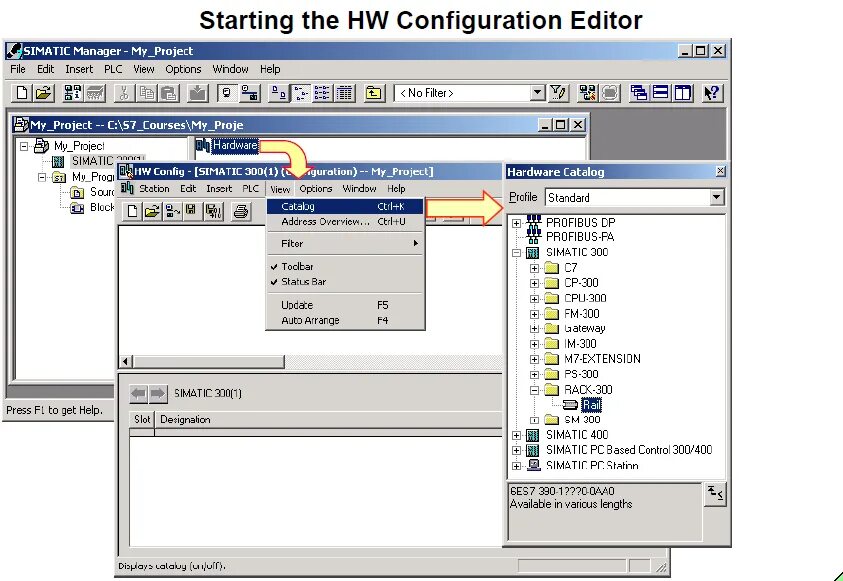Click Designation column header
Viewport: 843px width, 581px height.
pyautogui.click(x=328, y=420)
